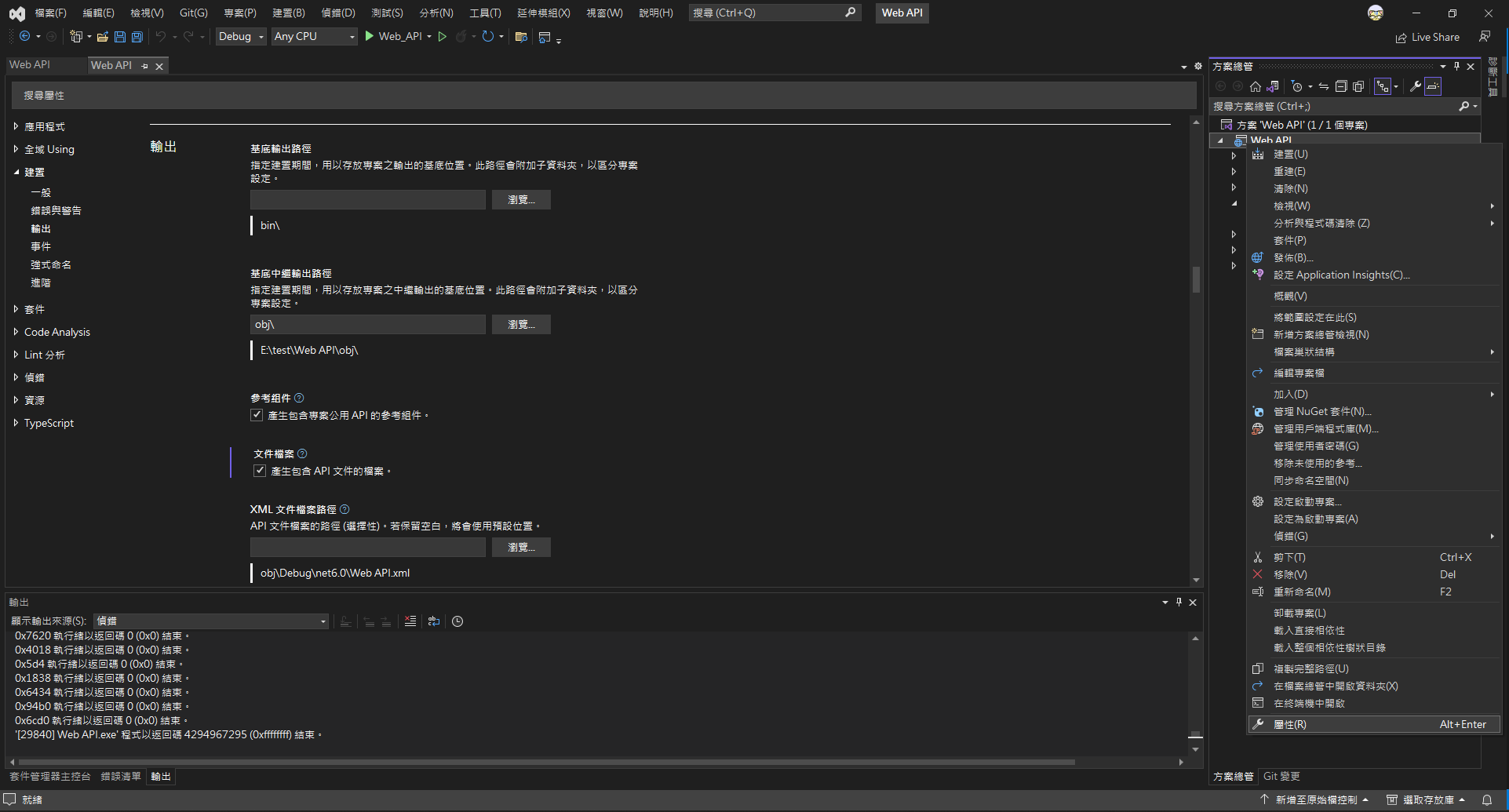Click output panel horizontal scrollbar
Image resolution: width=1509 pixels, height=812 pixels.
547,762
